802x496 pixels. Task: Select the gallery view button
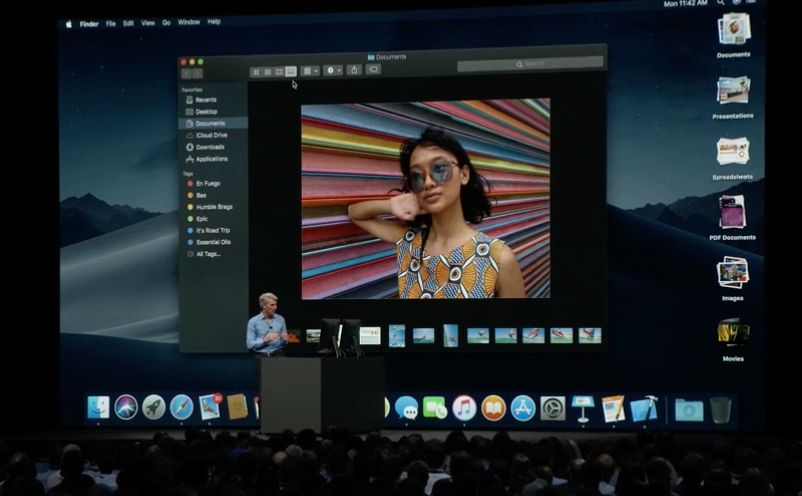(291, 72)
